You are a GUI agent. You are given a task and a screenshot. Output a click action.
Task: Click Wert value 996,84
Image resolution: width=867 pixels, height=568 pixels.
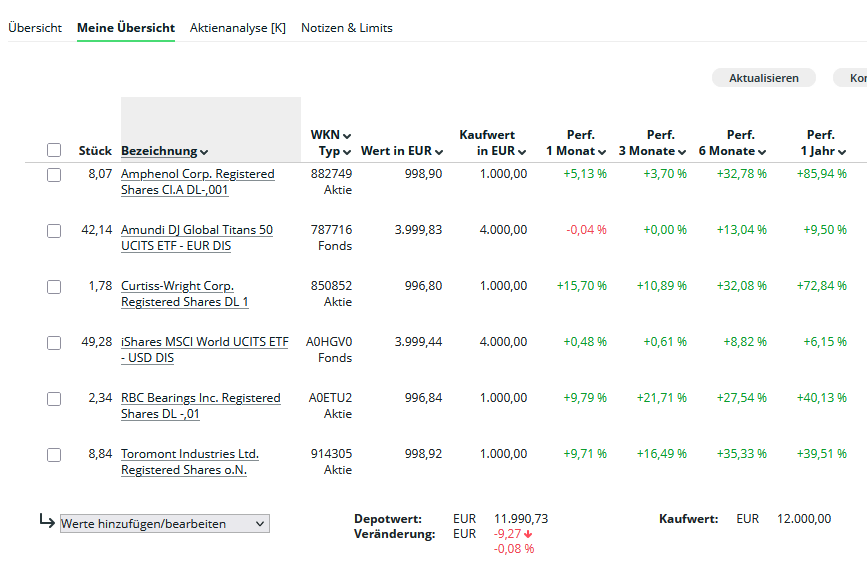coord(424,398)
